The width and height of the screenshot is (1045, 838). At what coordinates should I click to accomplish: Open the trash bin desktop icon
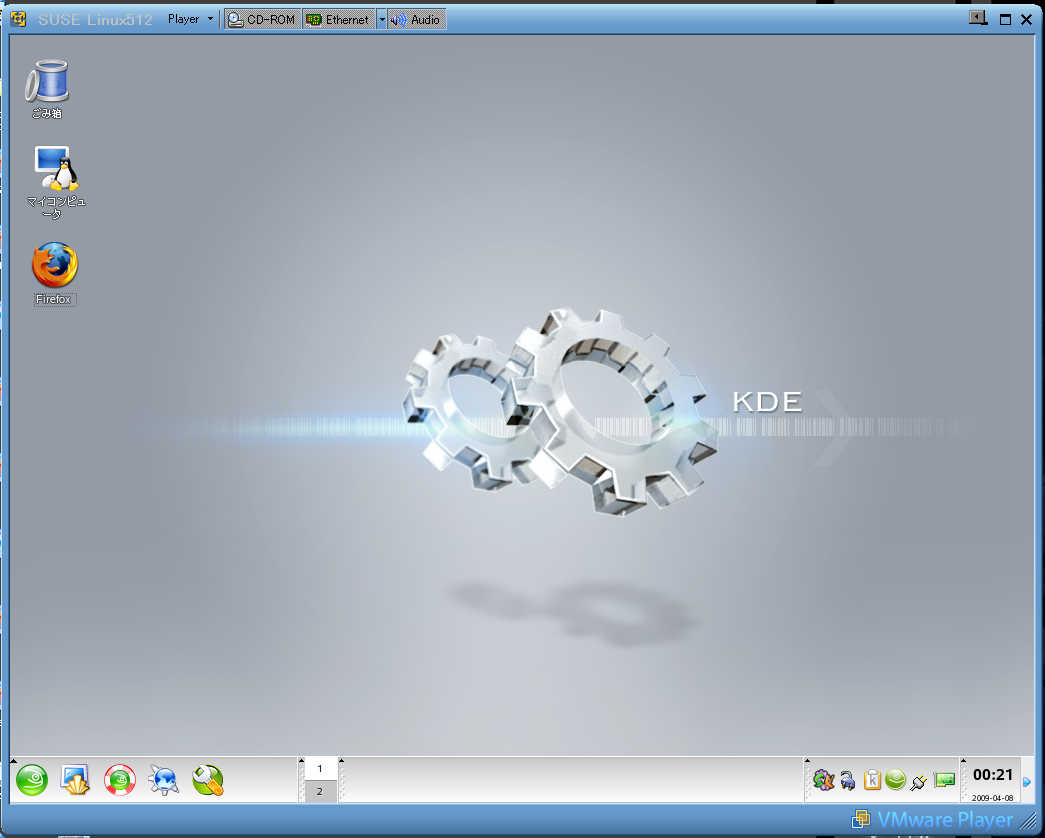(x=47, y=81)
